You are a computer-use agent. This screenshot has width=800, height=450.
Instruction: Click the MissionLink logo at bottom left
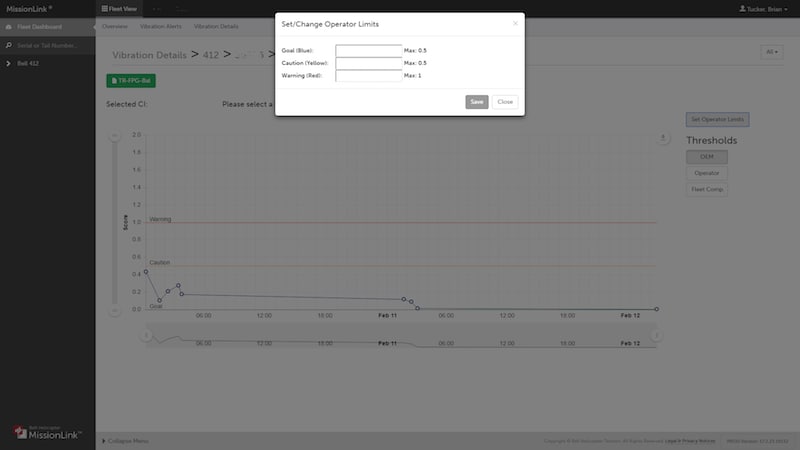pos(47,431)
